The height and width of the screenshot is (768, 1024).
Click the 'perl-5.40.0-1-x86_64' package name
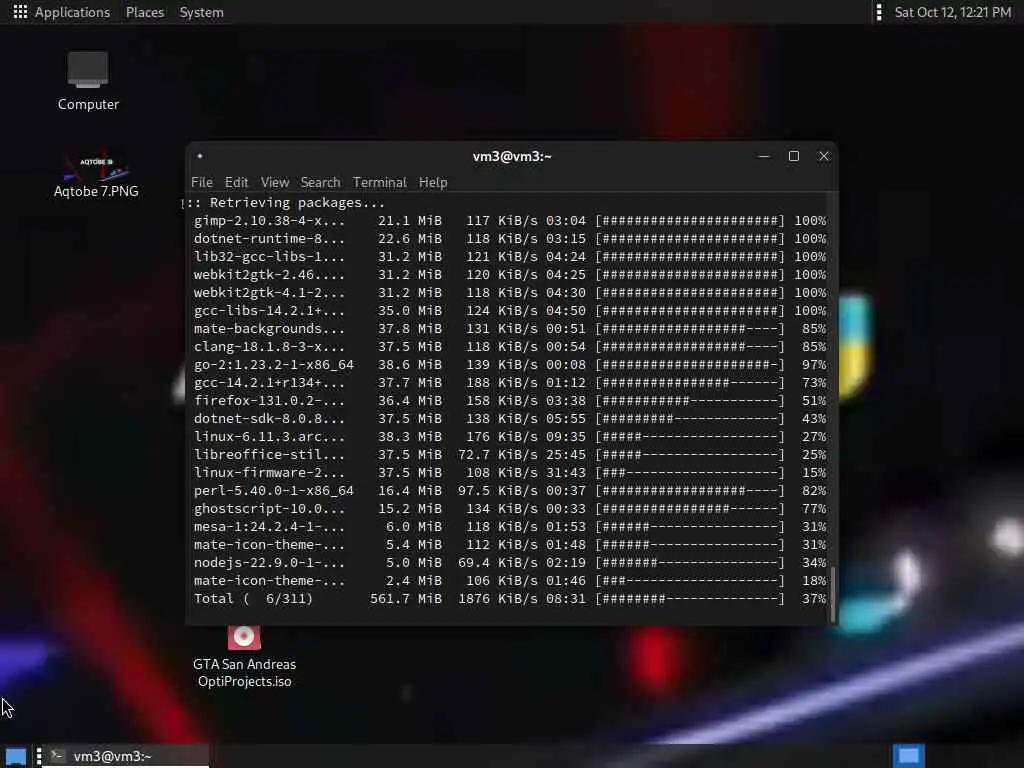pyautogui.click(x=274, y=490)
